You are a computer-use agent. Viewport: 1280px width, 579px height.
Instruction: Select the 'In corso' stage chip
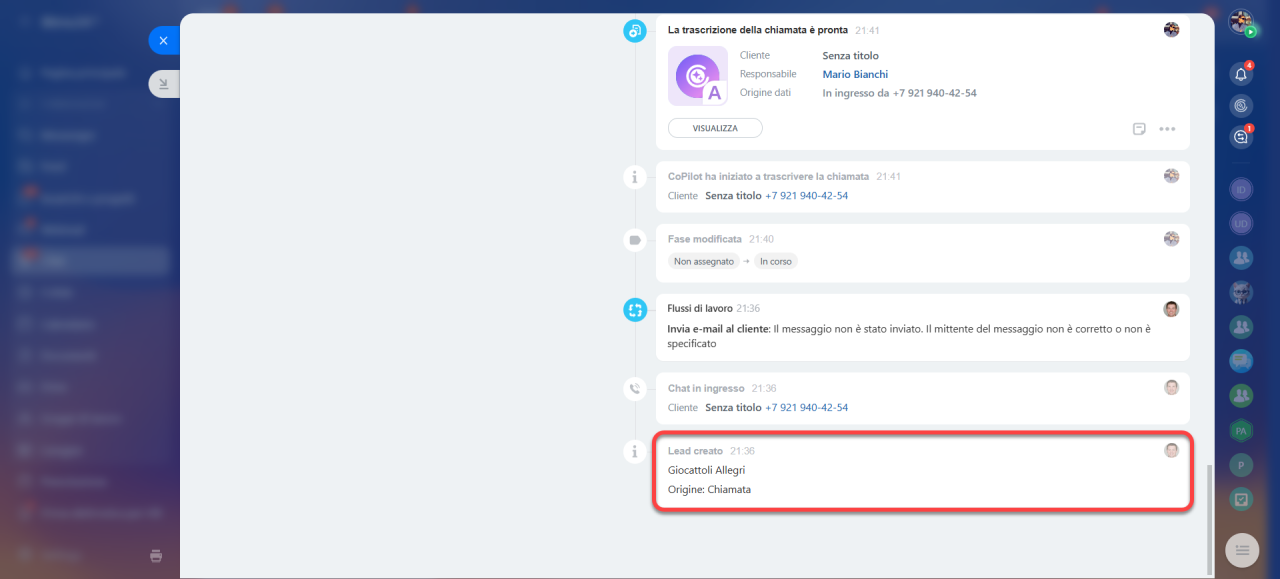776,261
